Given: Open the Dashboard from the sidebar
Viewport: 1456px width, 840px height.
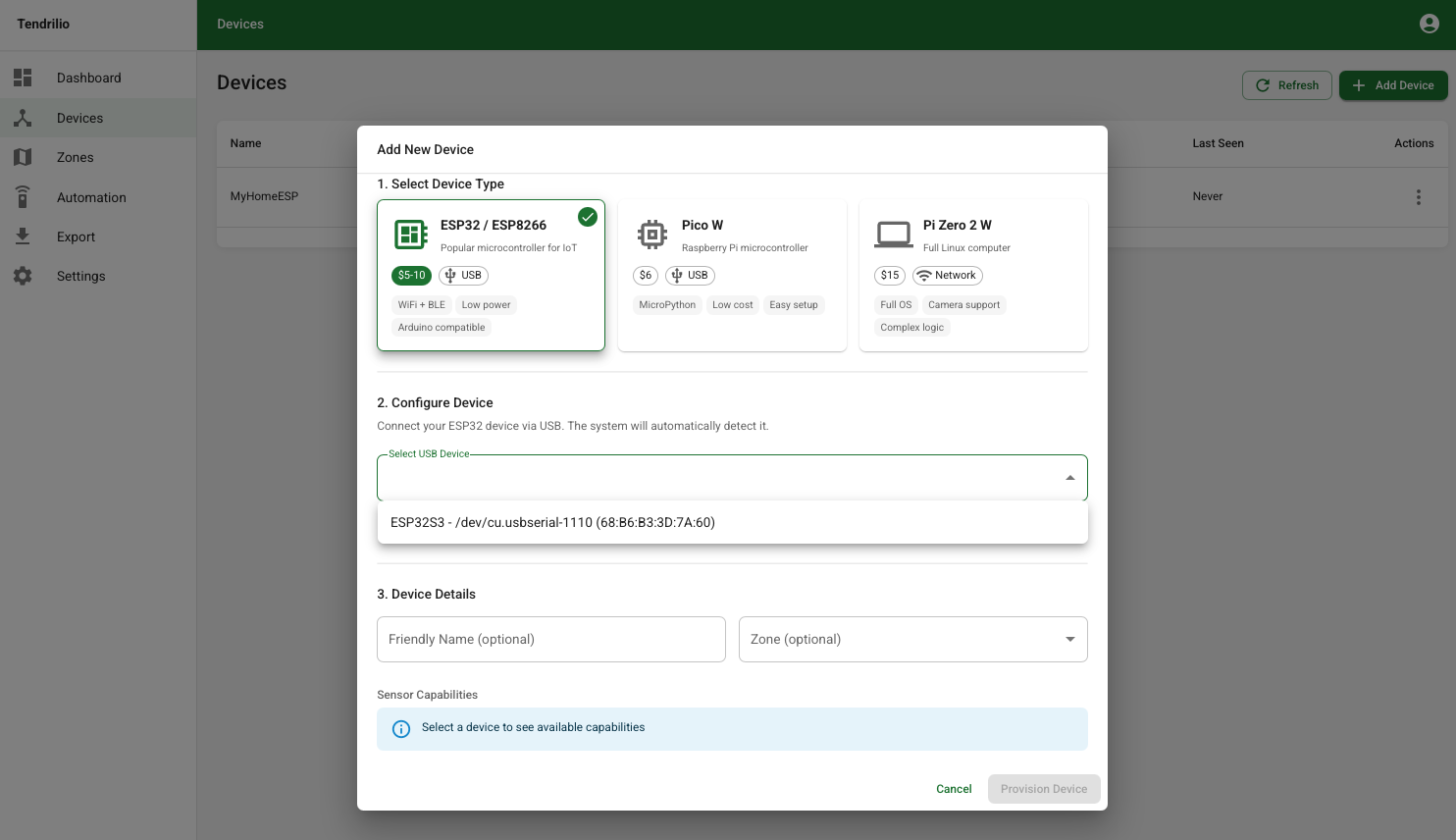Looking at the screenshot, I should point(88,78).
